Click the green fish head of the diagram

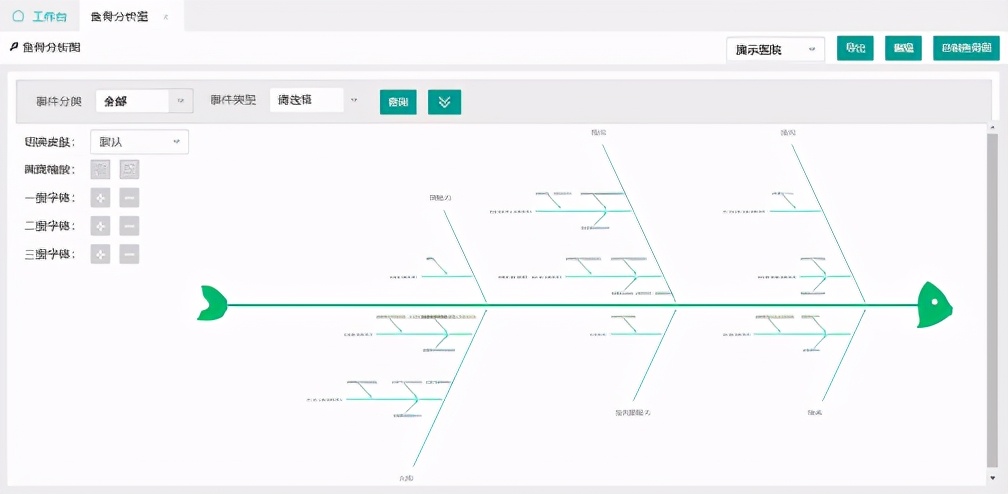click(934, 304)
